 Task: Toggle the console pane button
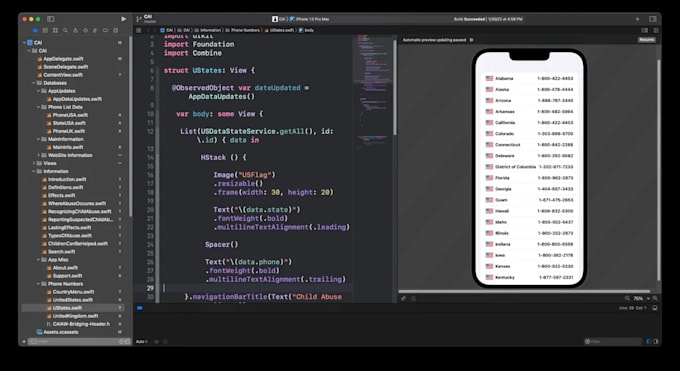click(656, 341)
